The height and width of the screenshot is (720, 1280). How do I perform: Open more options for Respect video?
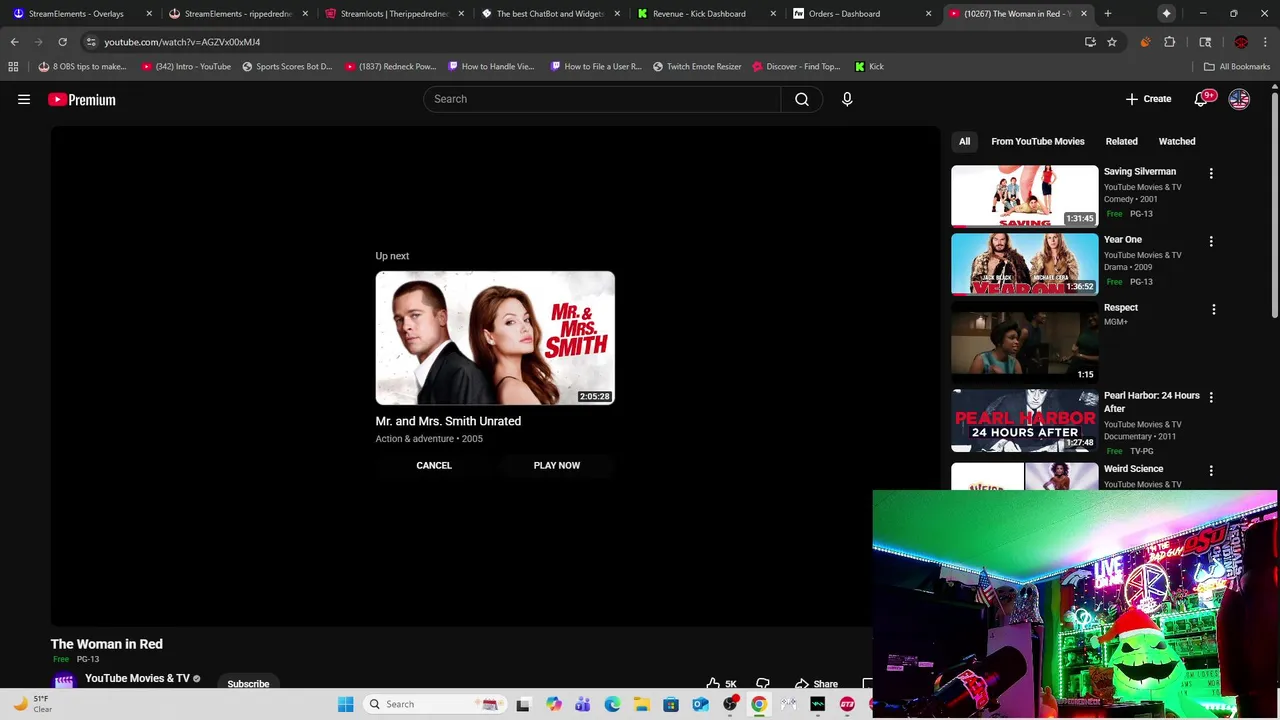click(x=1214, y=309)
